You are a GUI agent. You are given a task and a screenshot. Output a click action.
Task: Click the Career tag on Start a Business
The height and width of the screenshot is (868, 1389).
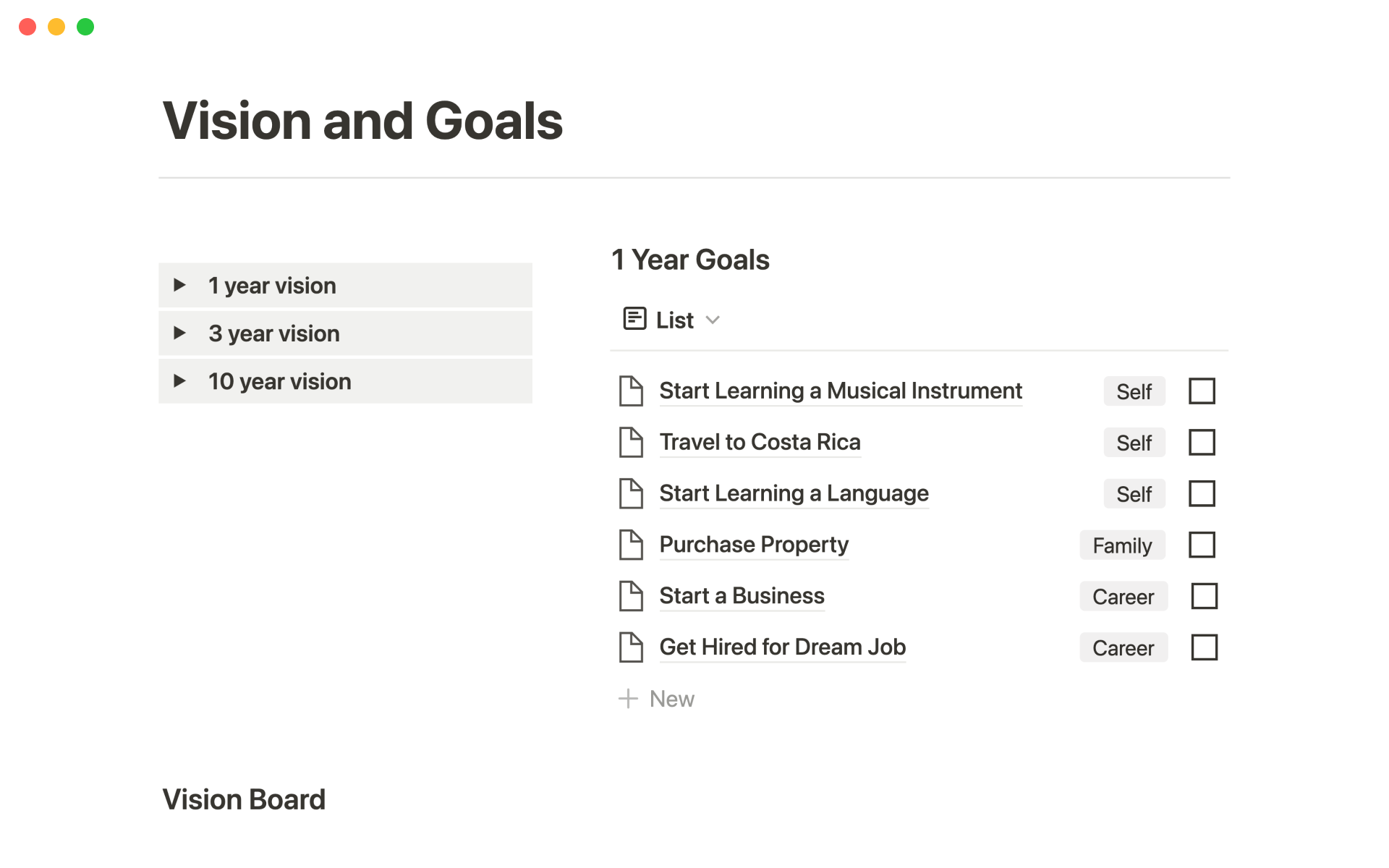point(1123,597)
